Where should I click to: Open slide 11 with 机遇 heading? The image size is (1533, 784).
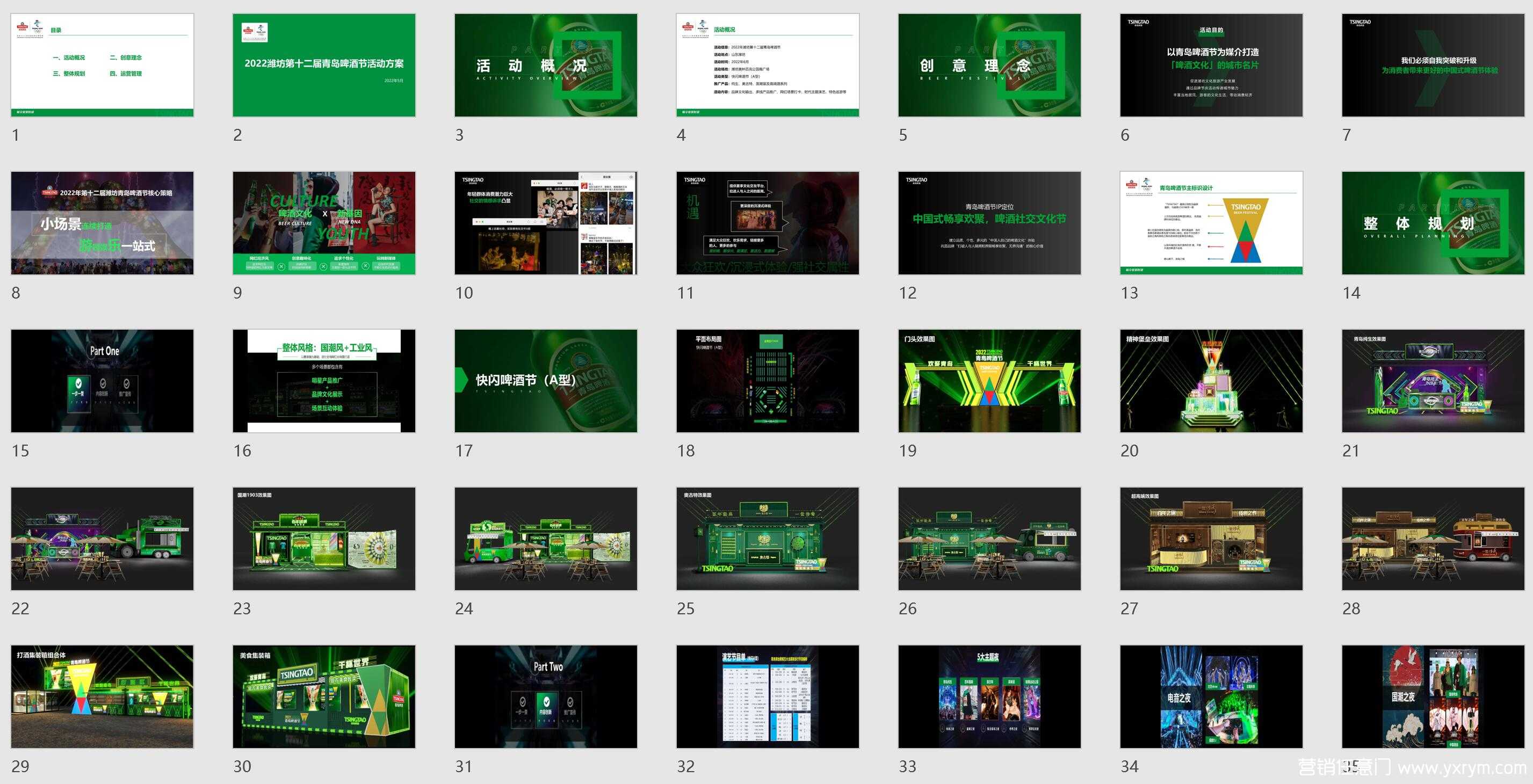tap(768, 223)
